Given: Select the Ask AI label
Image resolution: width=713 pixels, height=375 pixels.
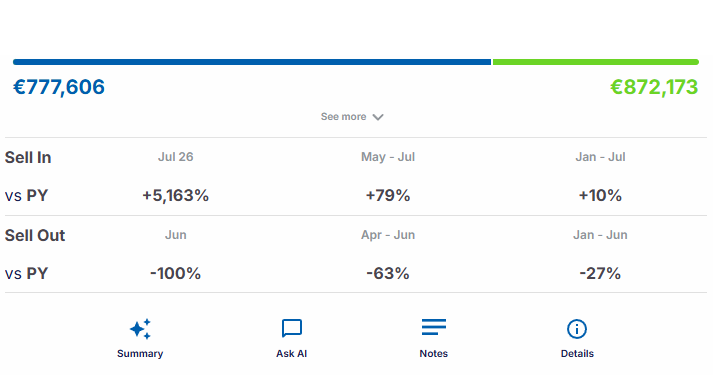Looking at the screenshot, I should click(291, 354).
